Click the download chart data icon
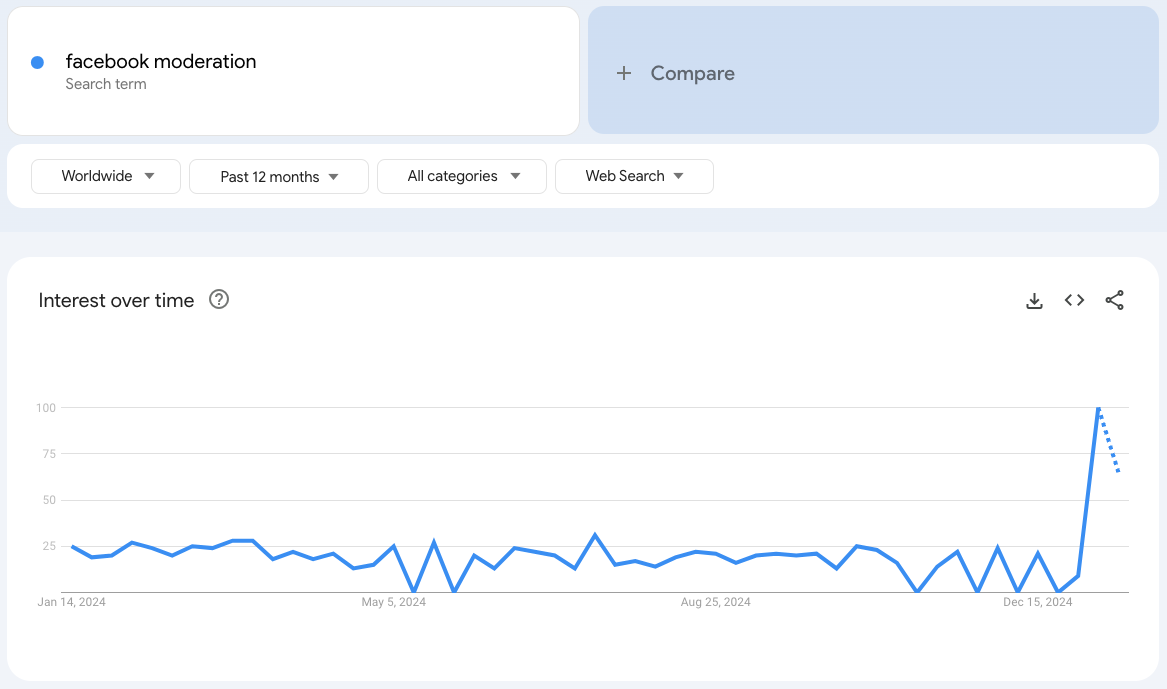Image resolution: width=1167 pixels, height=689 pixels. [x=1034, y=300]
